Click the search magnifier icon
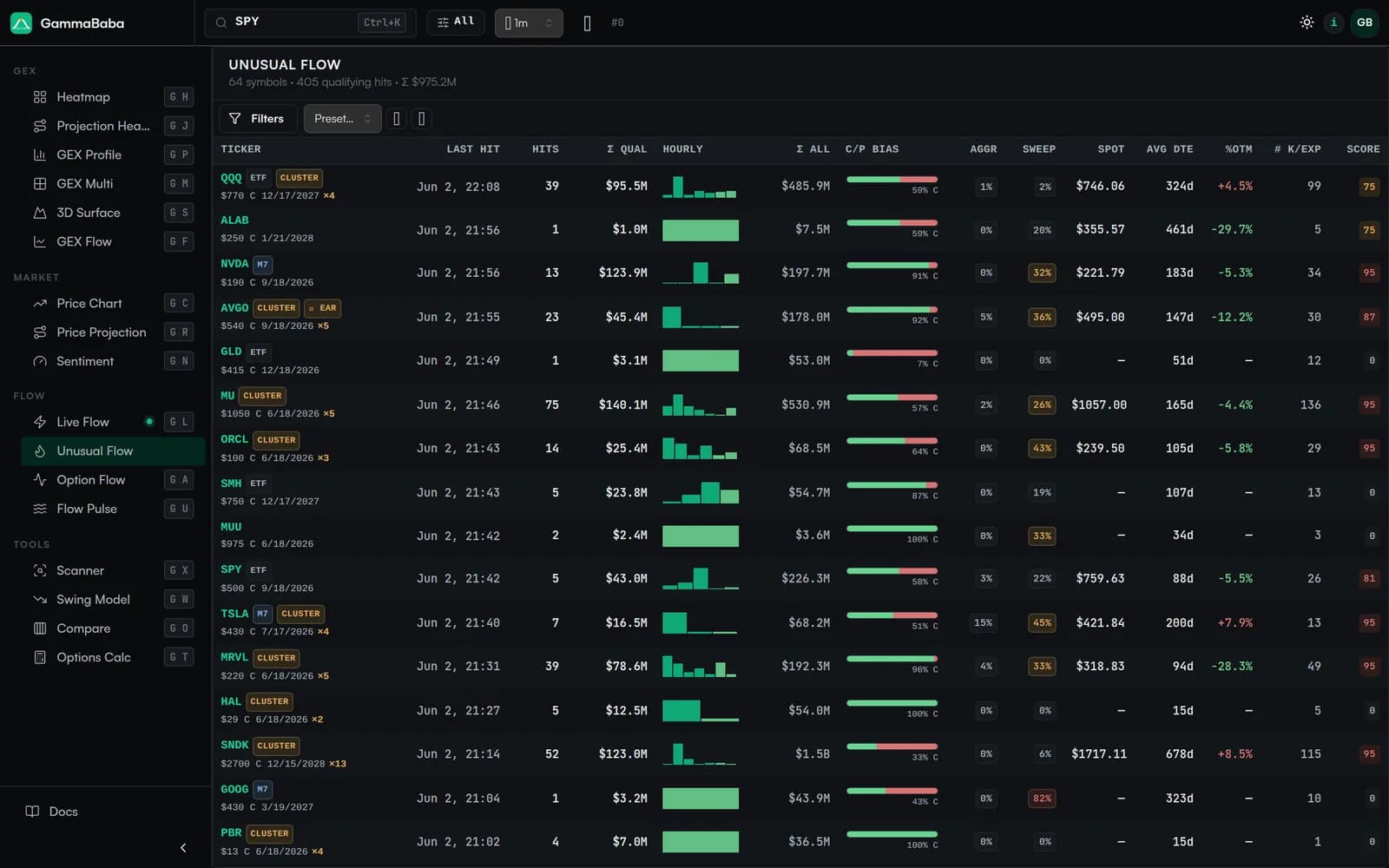The height and width of the screenshot is (868, 1389). click(x=221, y=23)
